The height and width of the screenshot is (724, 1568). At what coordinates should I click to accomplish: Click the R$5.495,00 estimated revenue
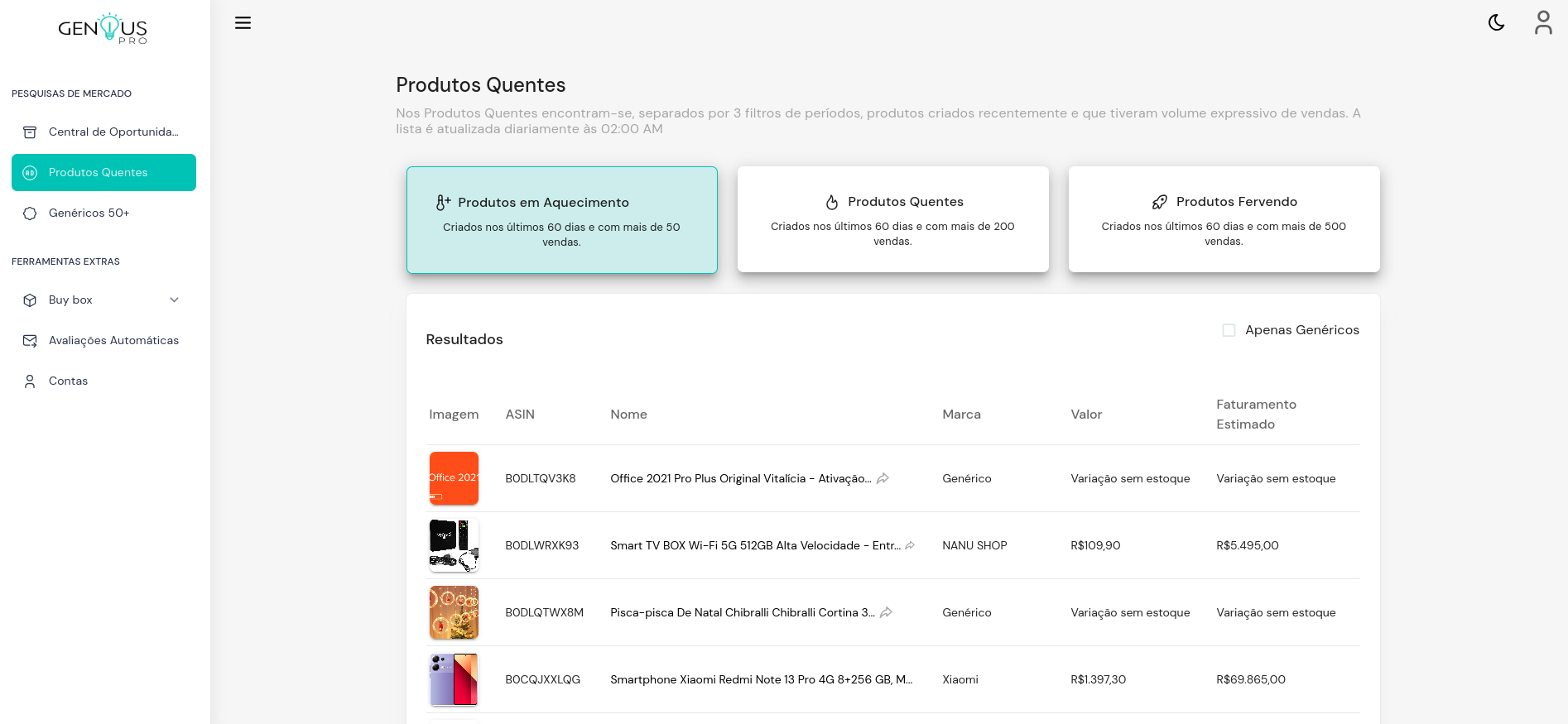(1248, 545)
